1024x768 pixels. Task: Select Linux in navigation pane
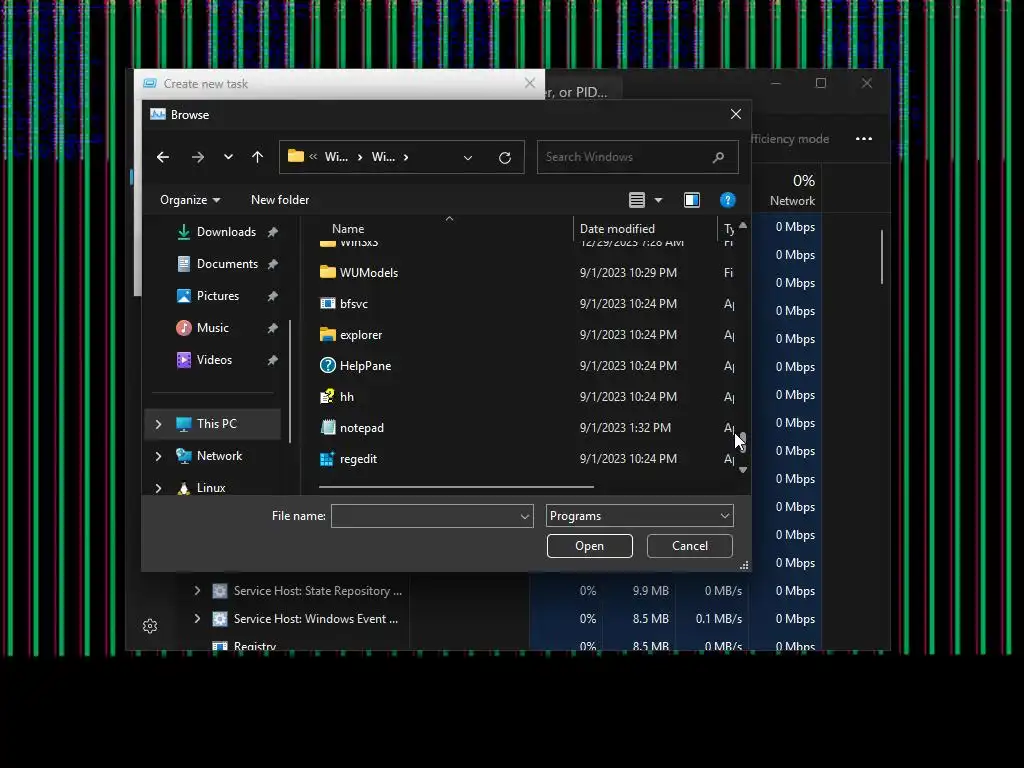pos(210,488)
